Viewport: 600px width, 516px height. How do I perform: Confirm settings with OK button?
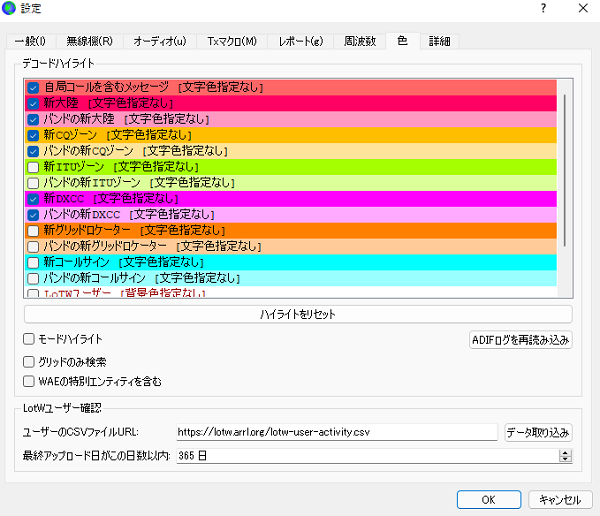point(487,499)
